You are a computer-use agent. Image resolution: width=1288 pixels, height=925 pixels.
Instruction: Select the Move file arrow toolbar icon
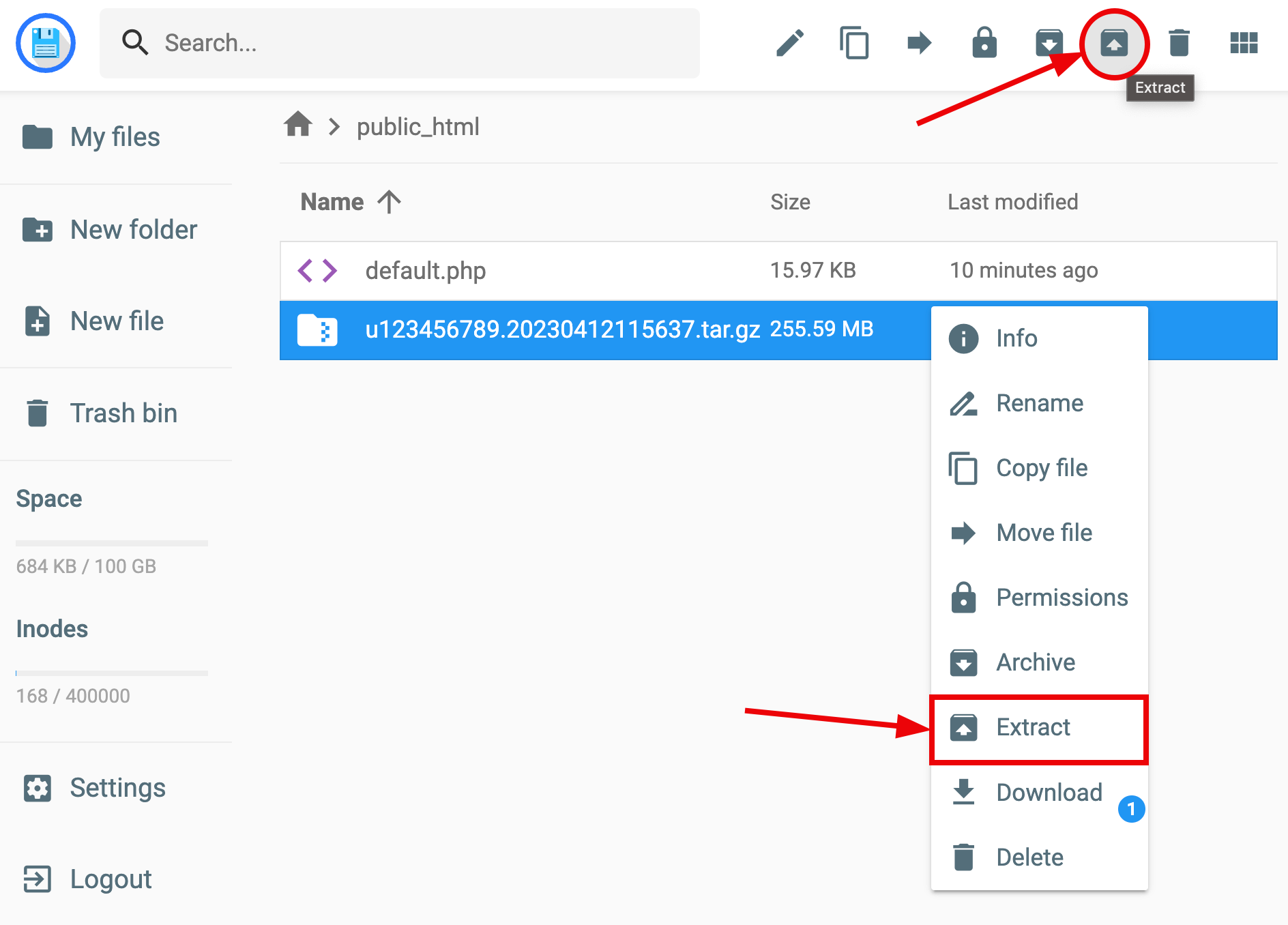pyautogui.click(x=919, y=43)
